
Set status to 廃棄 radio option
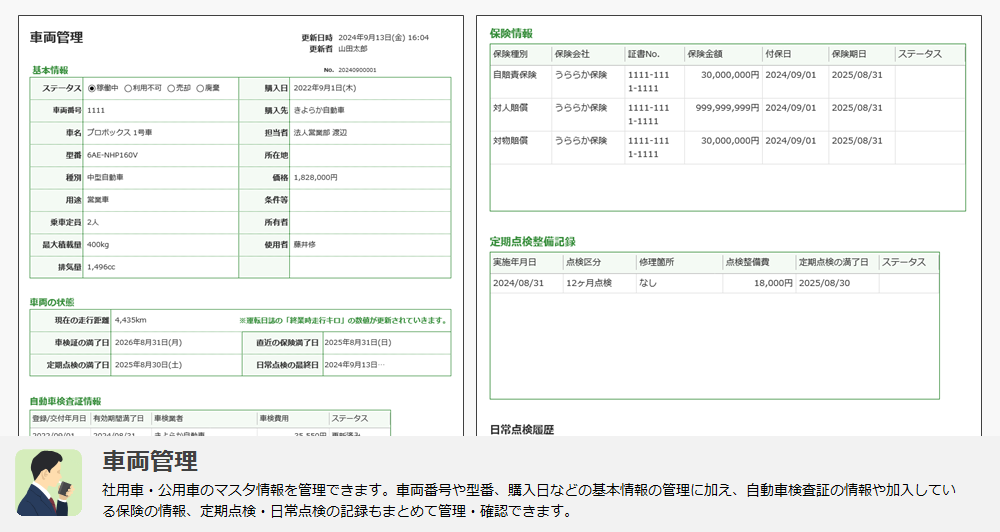point(201,88)
